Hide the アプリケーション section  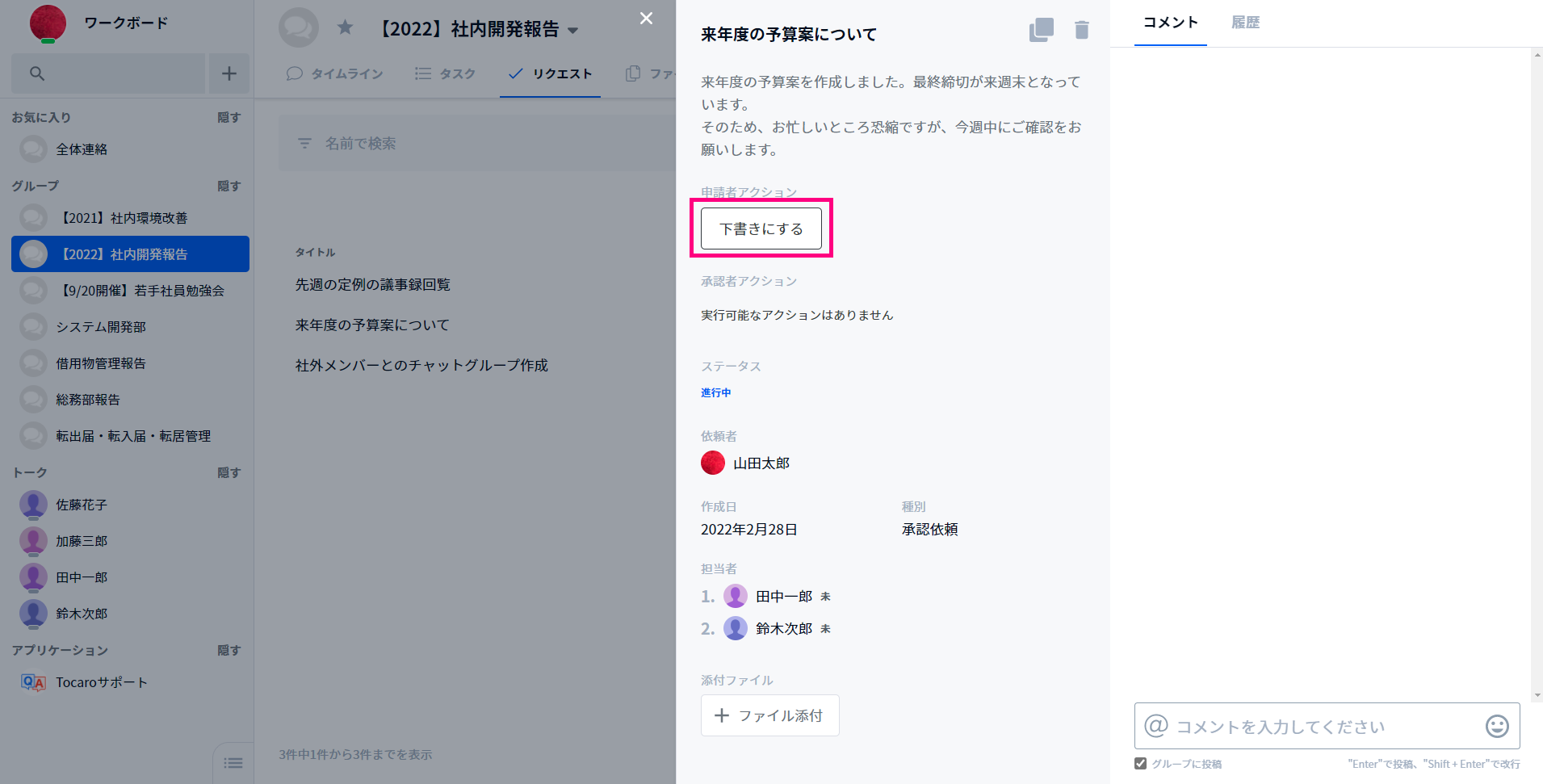pyautogui.click(x=229, y=650)
